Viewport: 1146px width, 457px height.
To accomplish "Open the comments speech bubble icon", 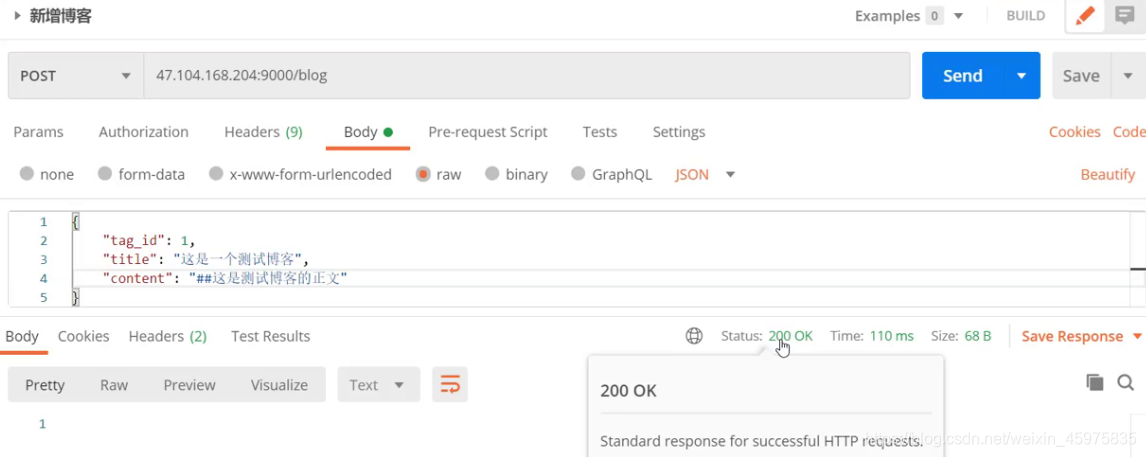I will coord(1125,15).
